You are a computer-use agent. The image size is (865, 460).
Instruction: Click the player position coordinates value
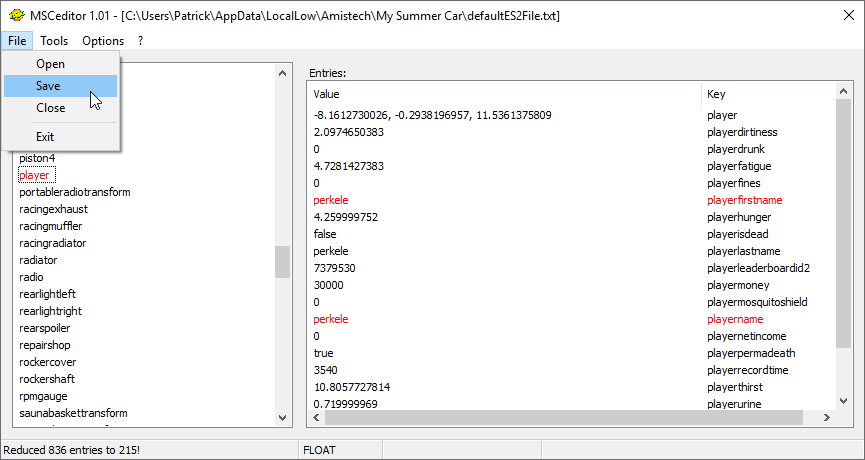432,115
